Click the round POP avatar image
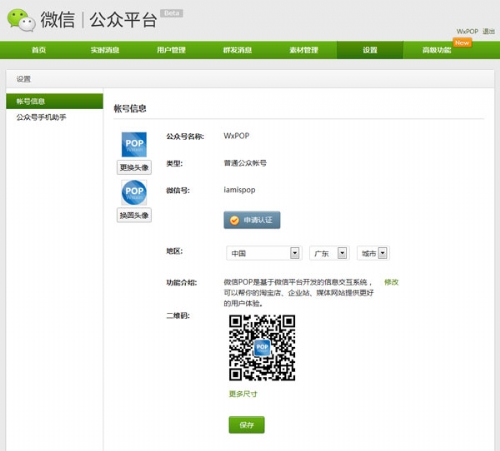The image size is (500, 451). 134,192
